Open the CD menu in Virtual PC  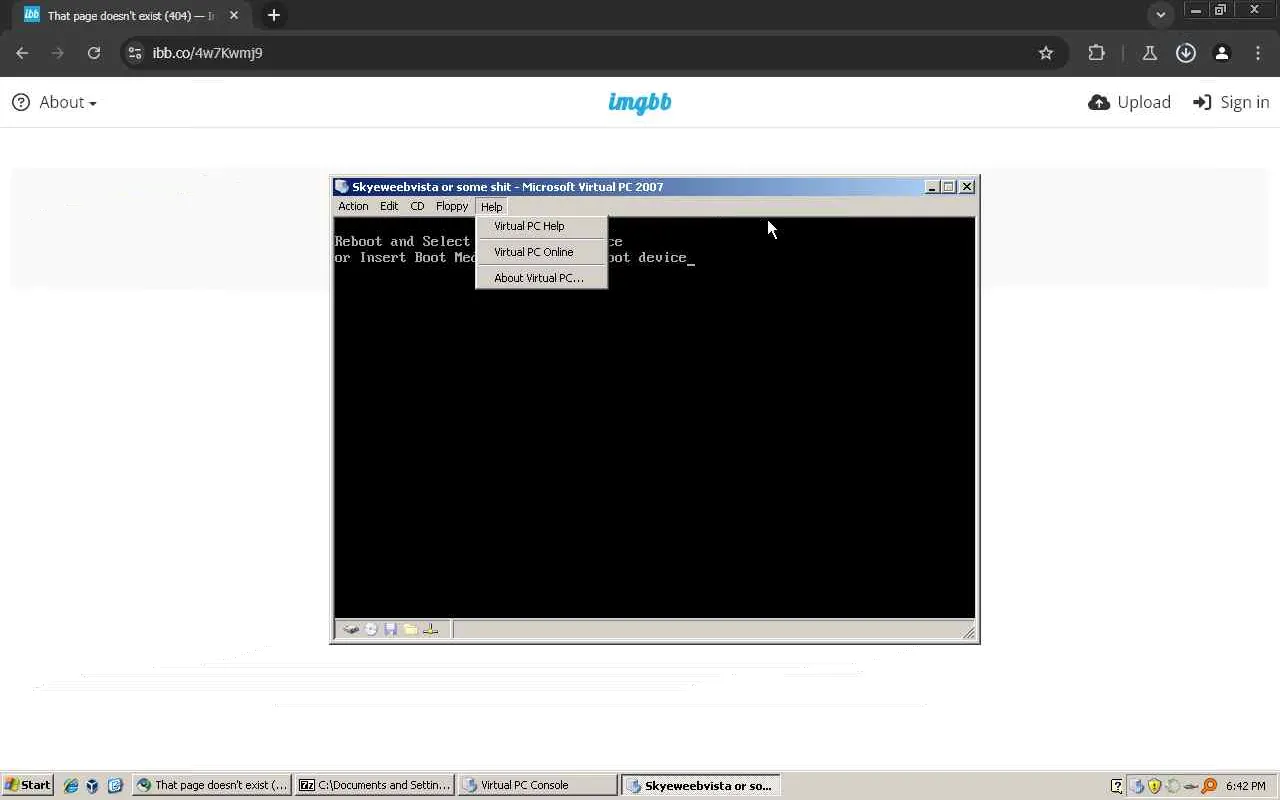coord(417,206)
